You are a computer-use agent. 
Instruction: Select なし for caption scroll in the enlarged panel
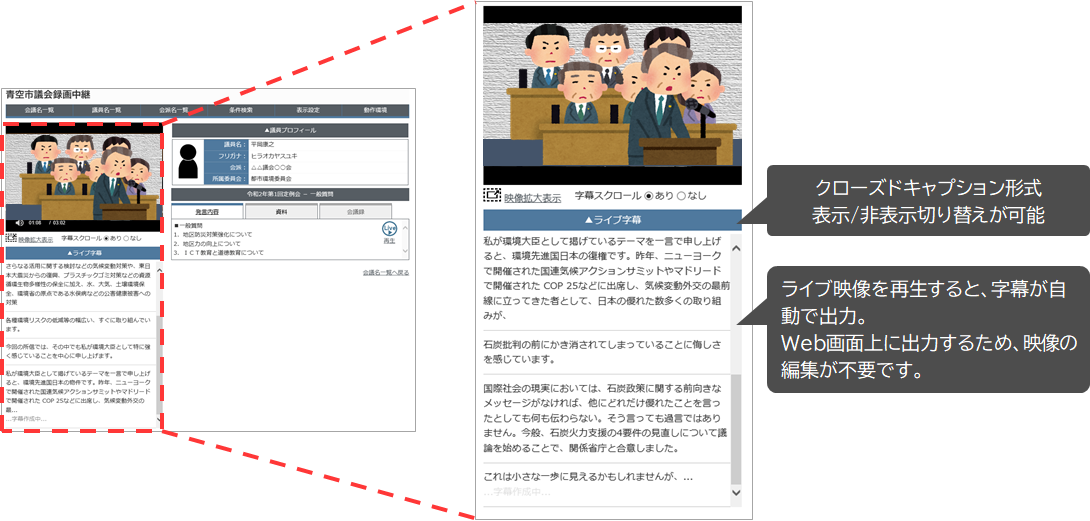(683, 196)
